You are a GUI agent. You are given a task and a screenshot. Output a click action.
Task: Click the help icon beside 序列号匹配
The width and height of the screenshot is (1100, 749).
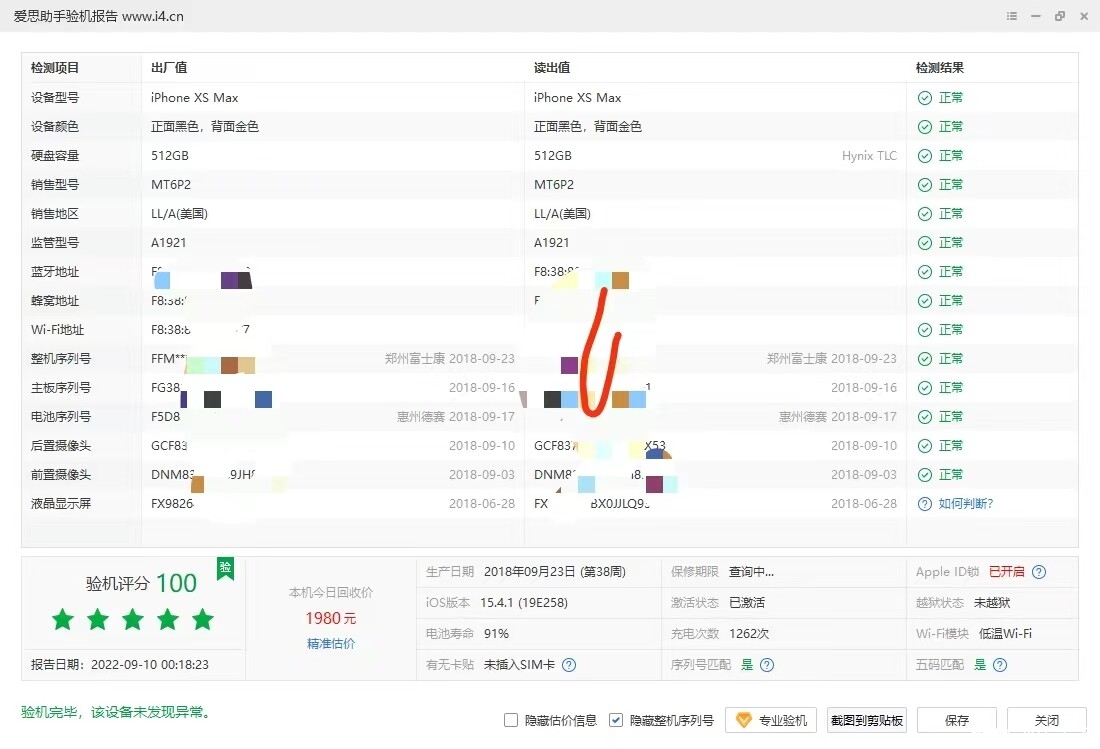(767, 665)
